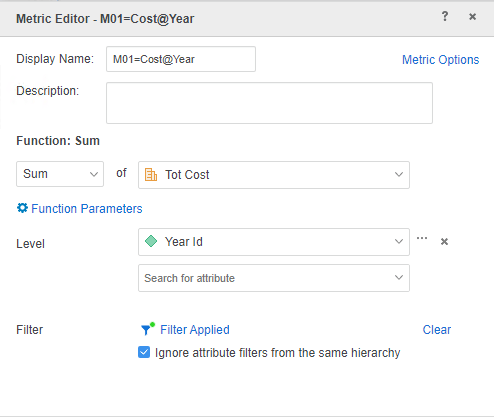This screenshot has height=420, width=494.
Task: Clear the applied filter
Action: (437, 330)
